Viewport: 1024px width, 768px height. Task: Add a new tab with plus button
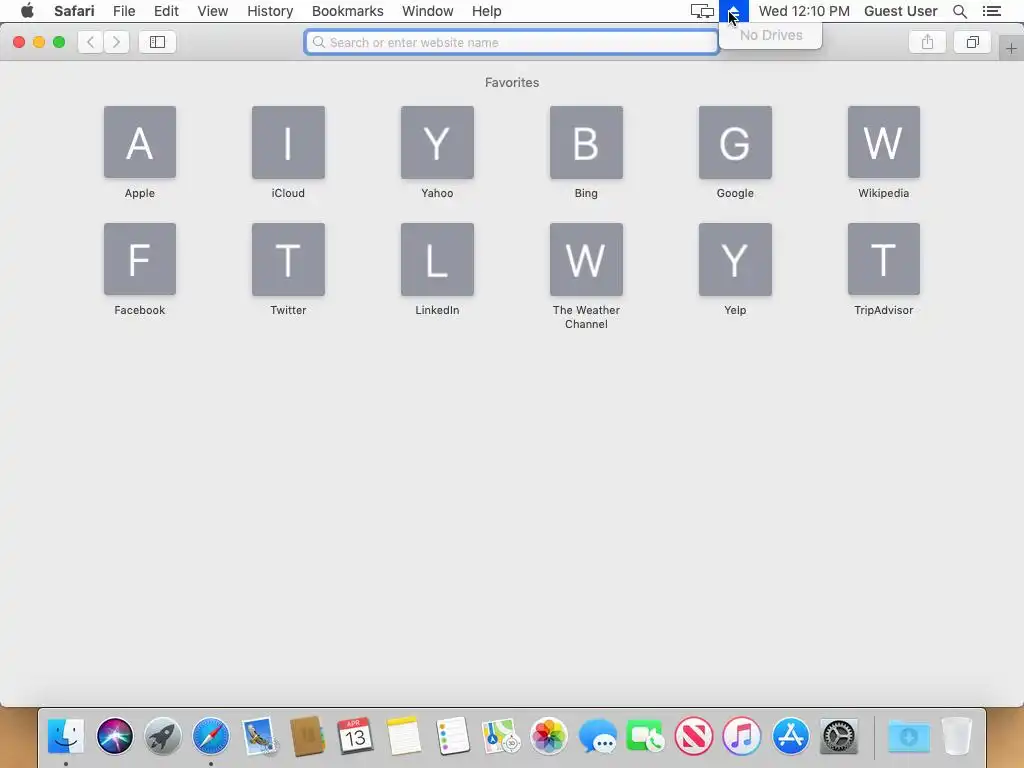(1011, 49)
